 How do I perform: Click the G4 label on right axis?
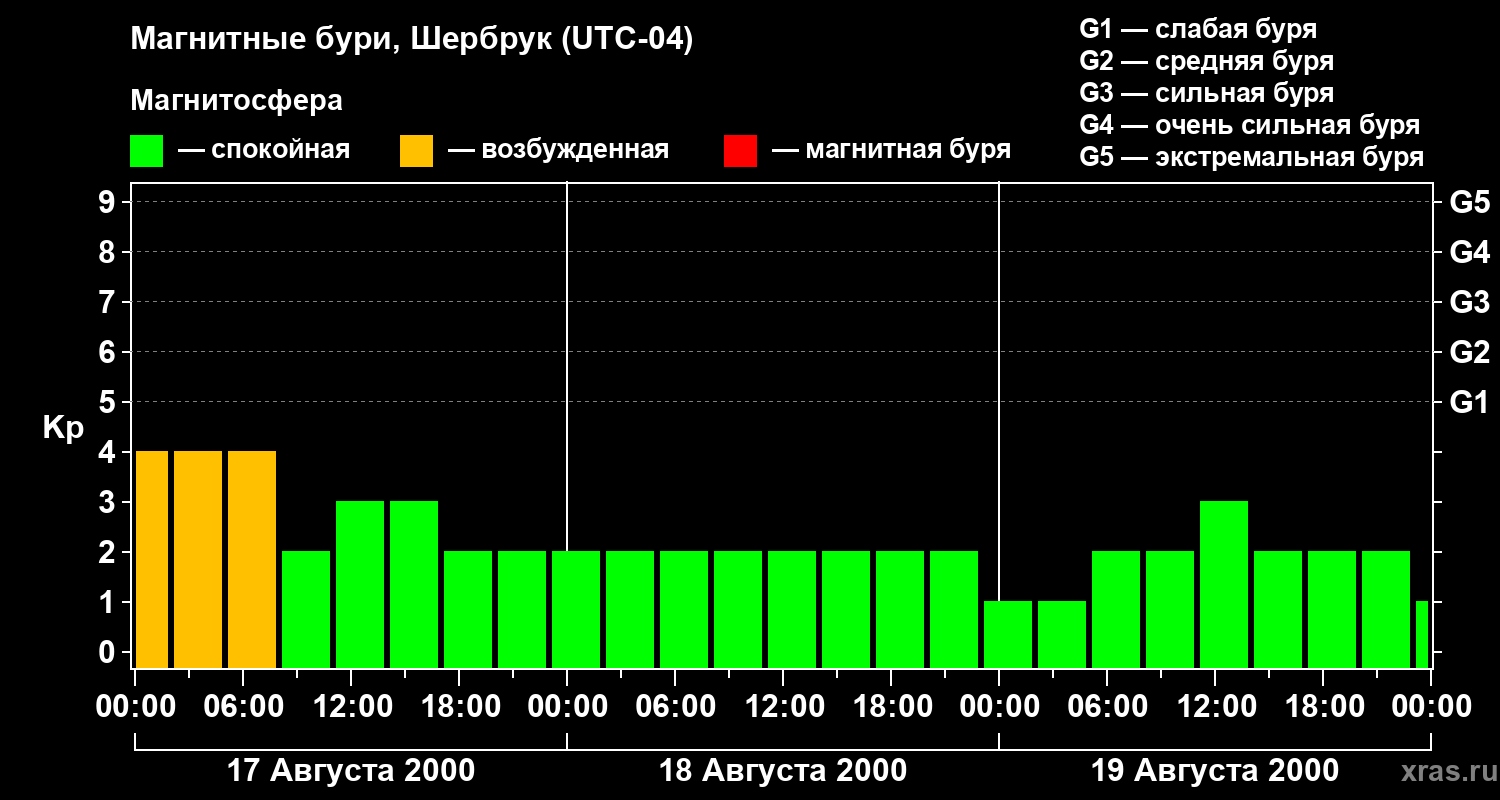pyautogui.click(x=1469, y=252)
